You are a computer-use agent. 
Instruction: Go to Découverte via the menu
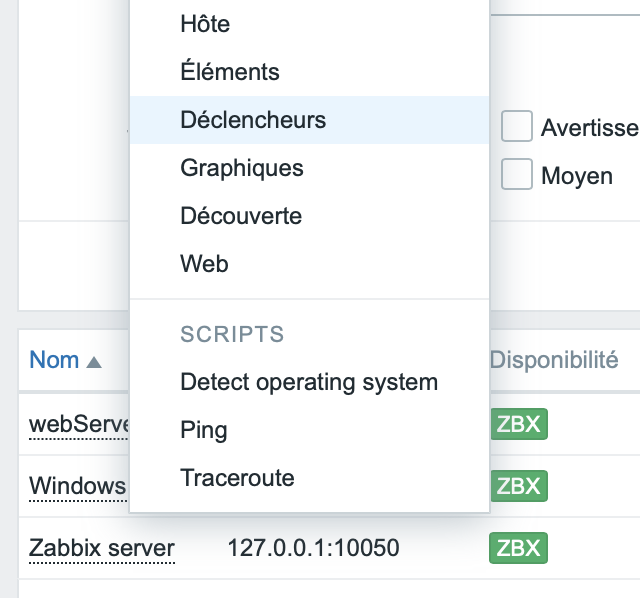(x=241, y=216)
